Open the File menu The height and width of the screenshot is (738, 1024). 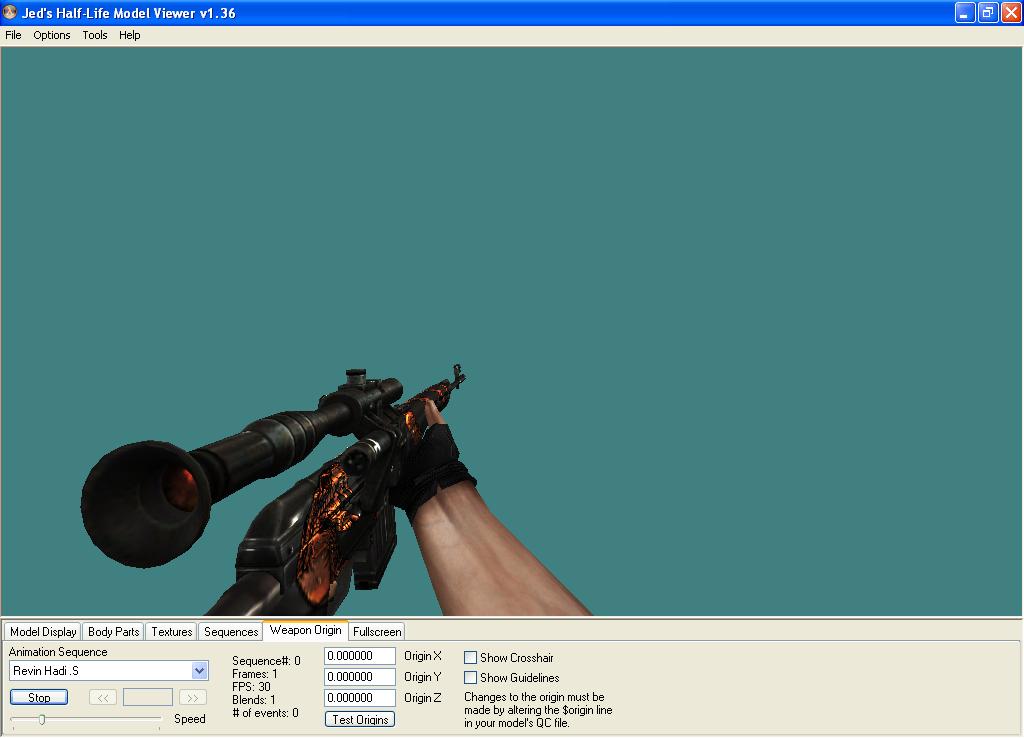click(13, 35)
